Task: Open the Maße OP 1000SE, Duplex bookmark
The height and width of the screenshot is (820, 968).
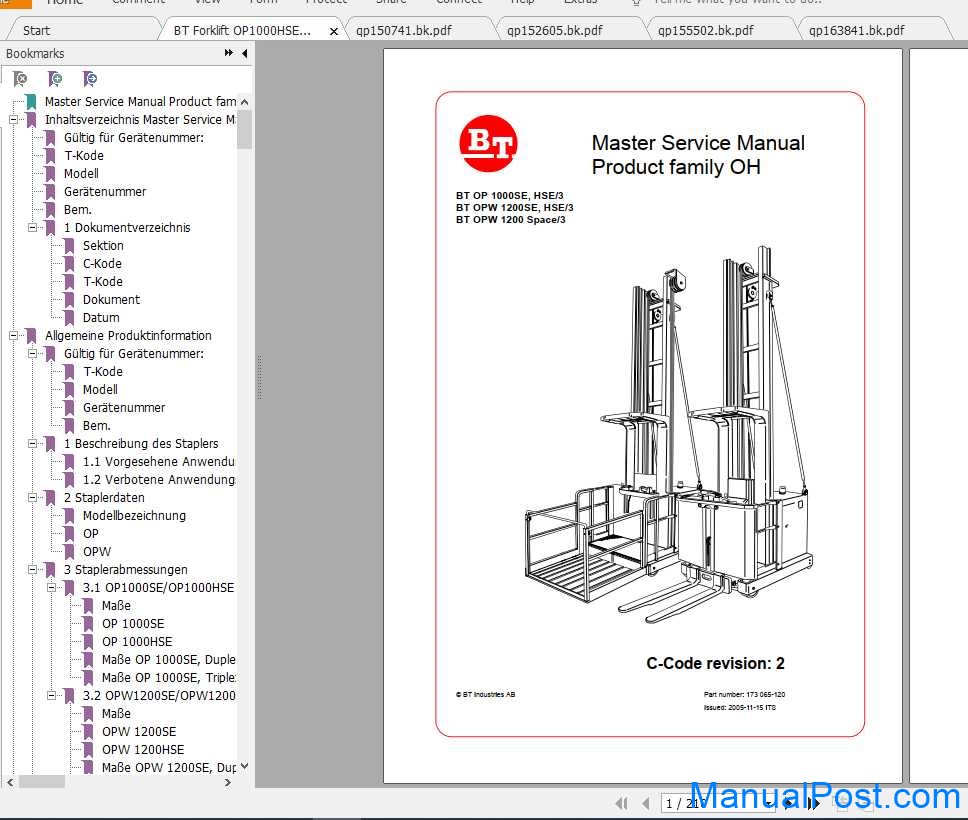Action: 169,659
